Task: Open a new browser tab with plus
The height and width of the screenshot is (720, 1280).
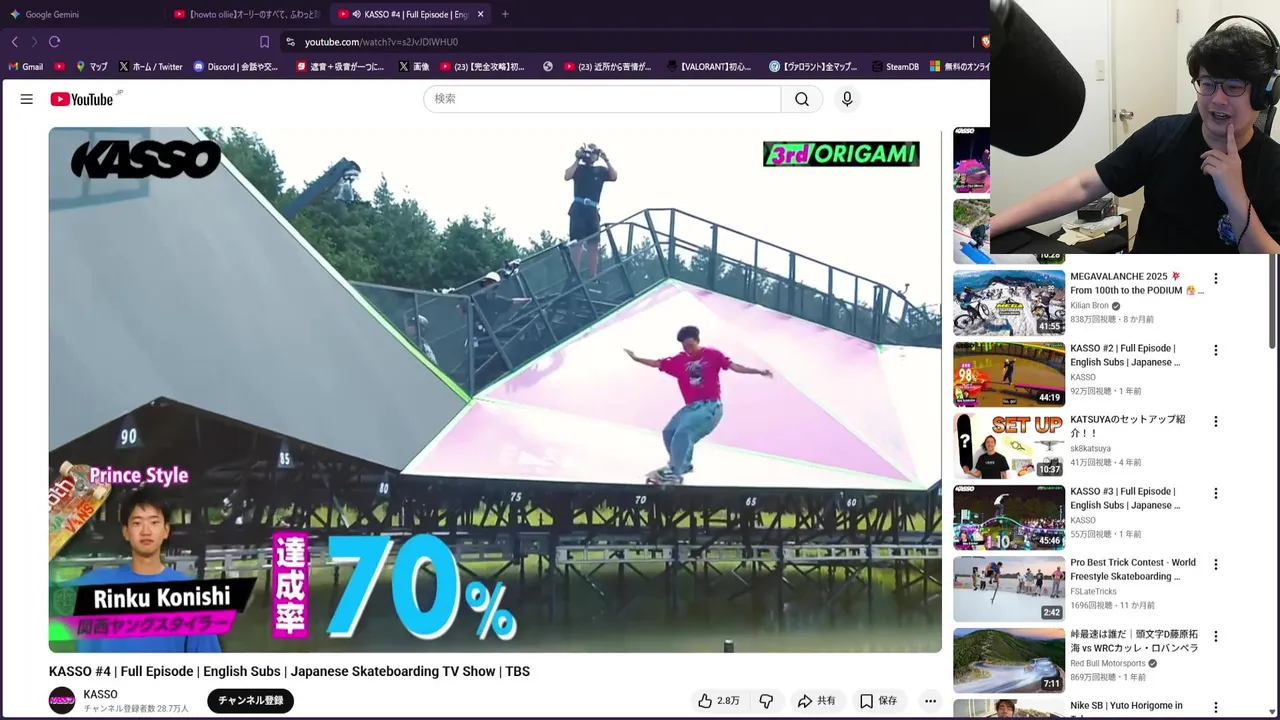Action: point(505,14)
